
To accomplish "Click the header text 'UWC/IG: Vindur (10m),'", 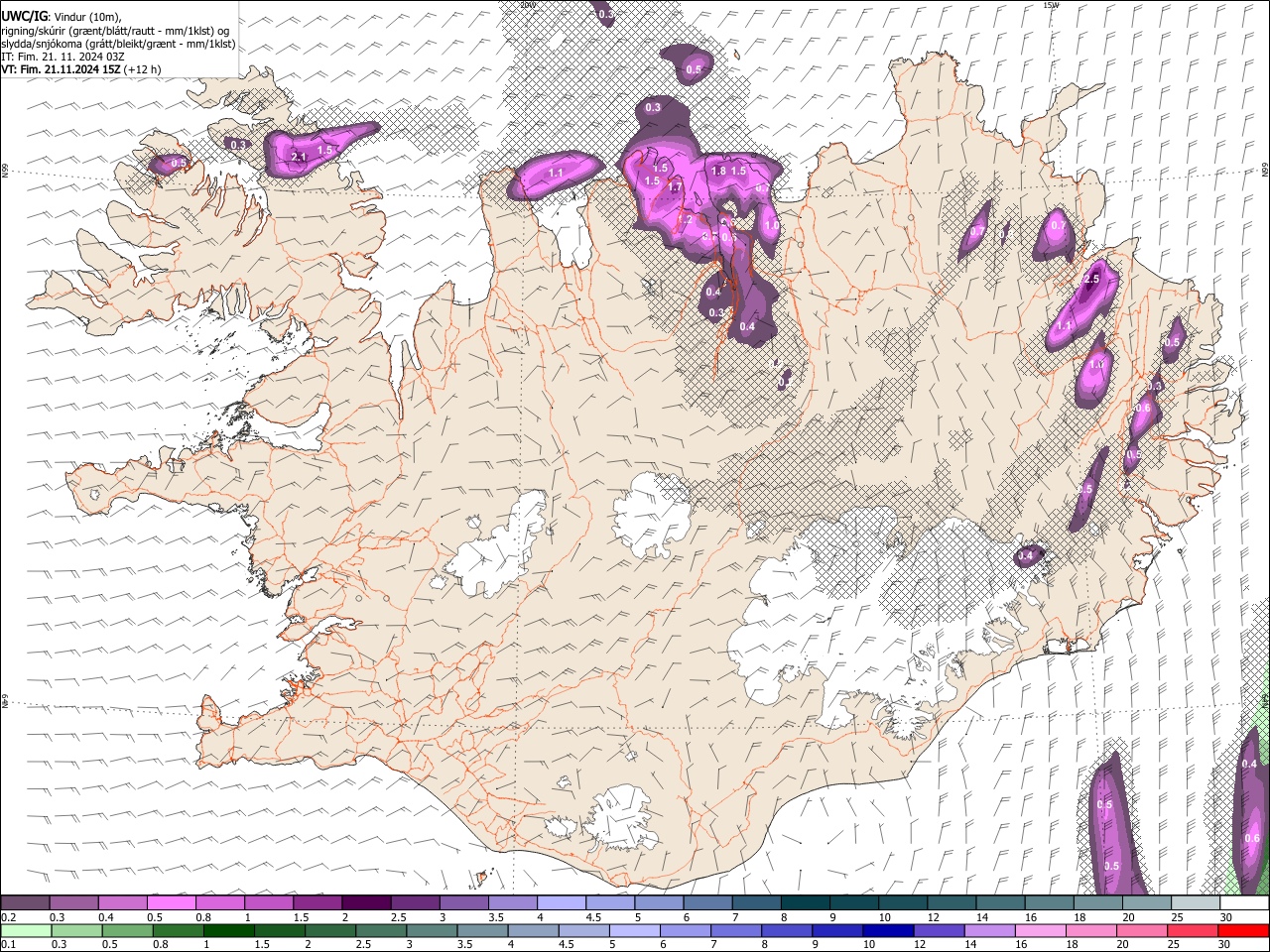I will [x=62, y=16].
